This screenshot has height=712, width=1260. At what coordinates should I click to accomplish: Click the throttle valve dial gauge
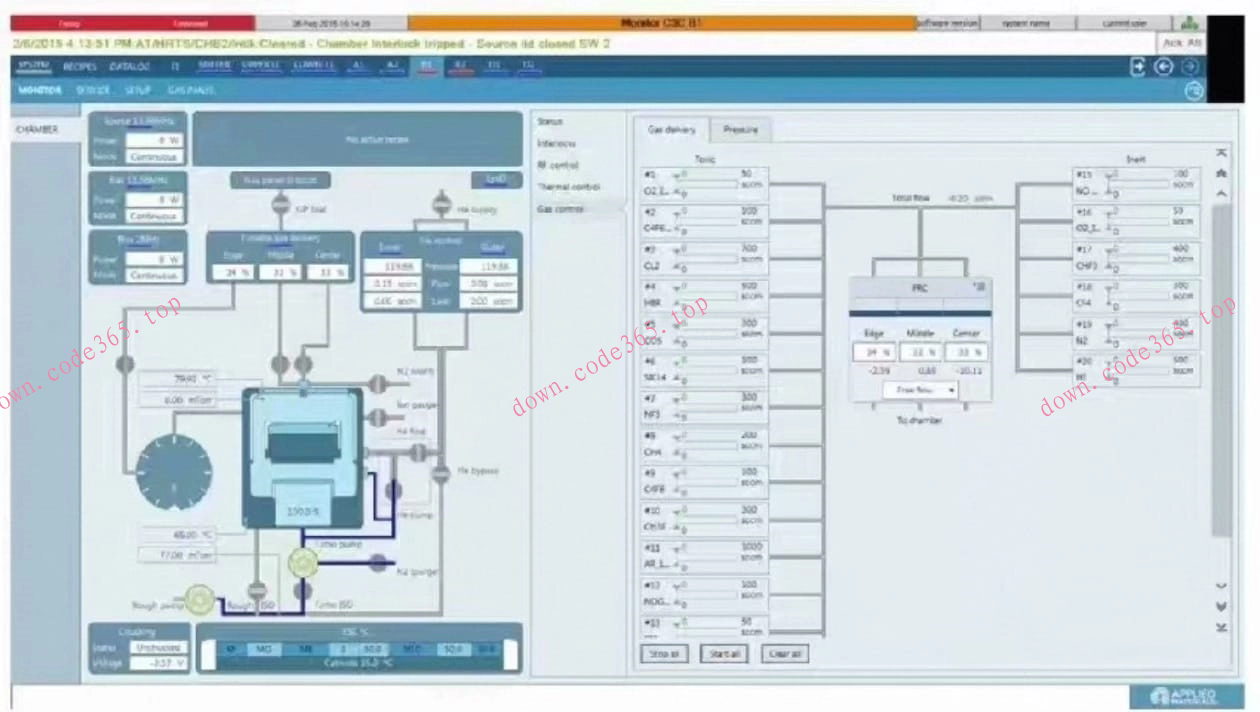pyautogui.click(x=174, y=472)
